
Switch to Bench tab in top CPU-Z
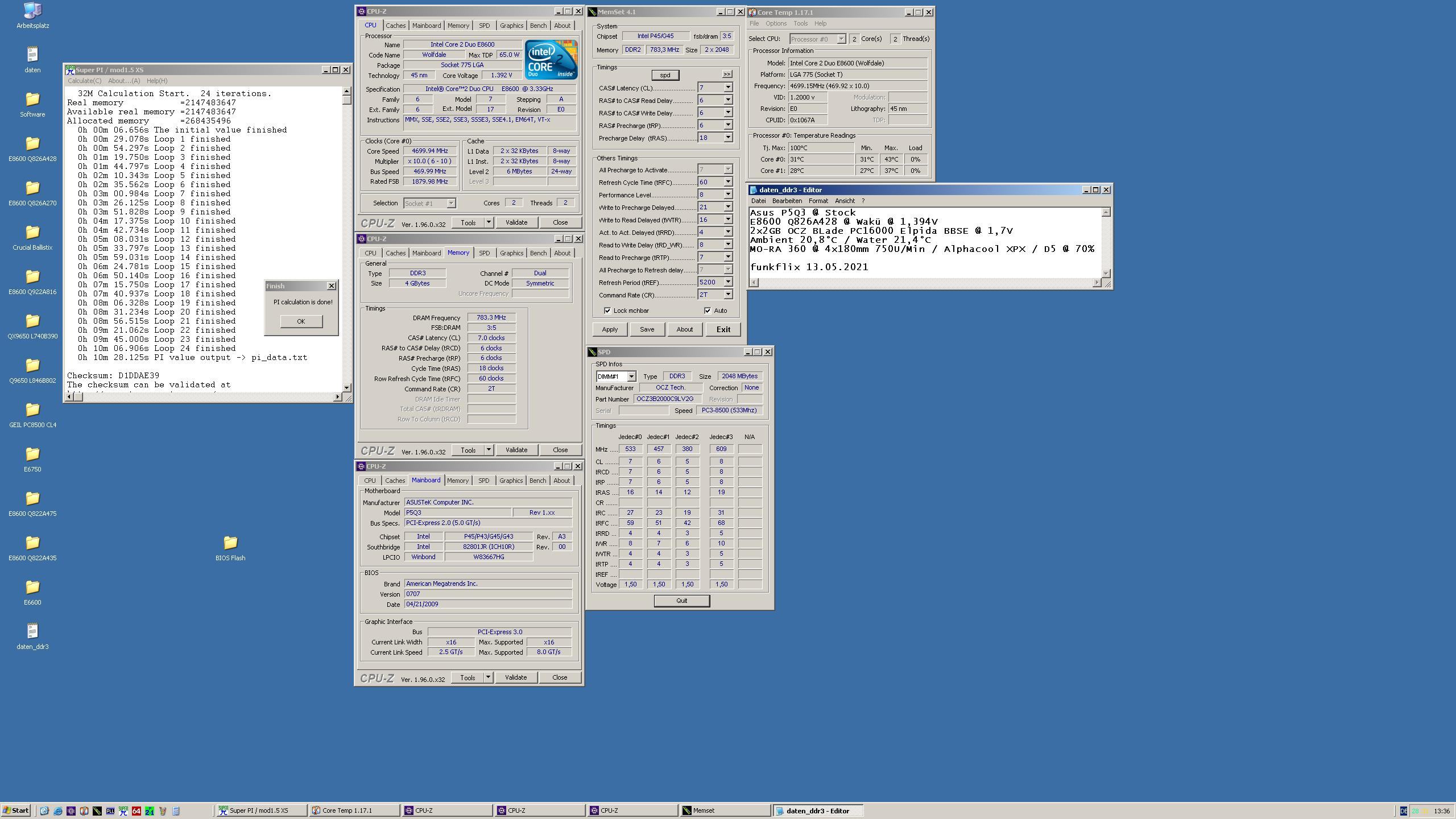pos(538,26)
